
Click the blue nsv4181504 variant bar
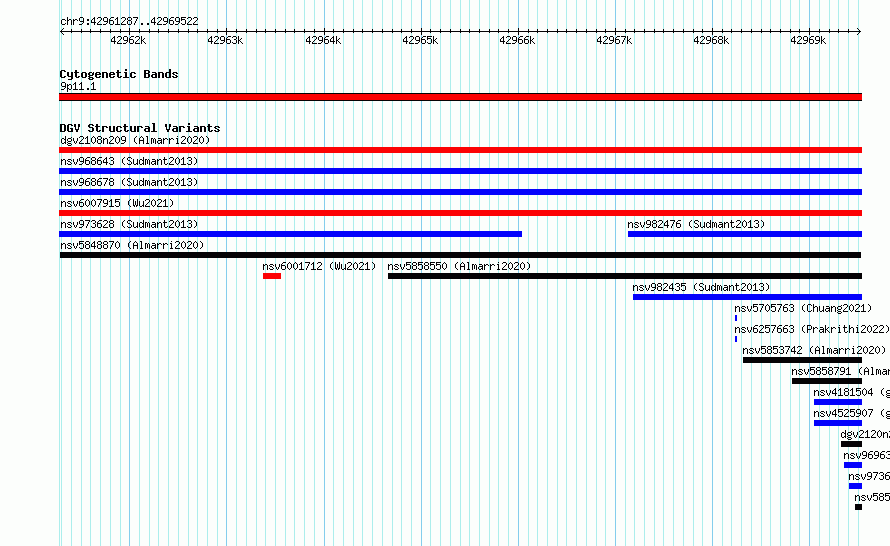point(838,402)
